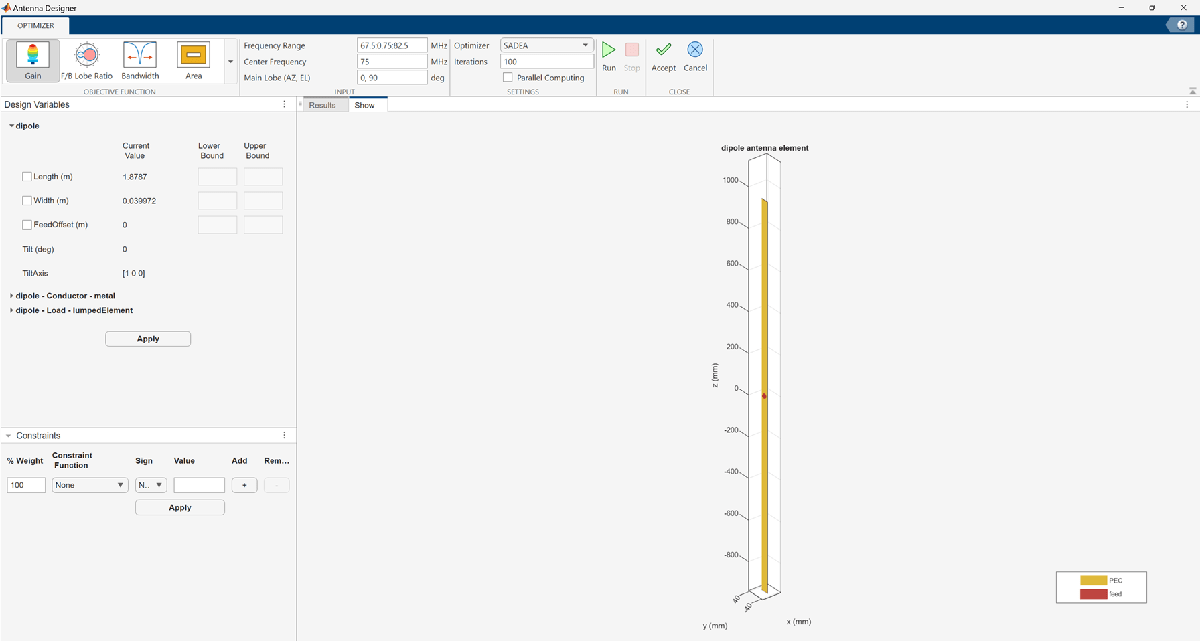Expand dipole - Conductor - metal section
The image size is (1200, 641).
(x=11, y=295)
